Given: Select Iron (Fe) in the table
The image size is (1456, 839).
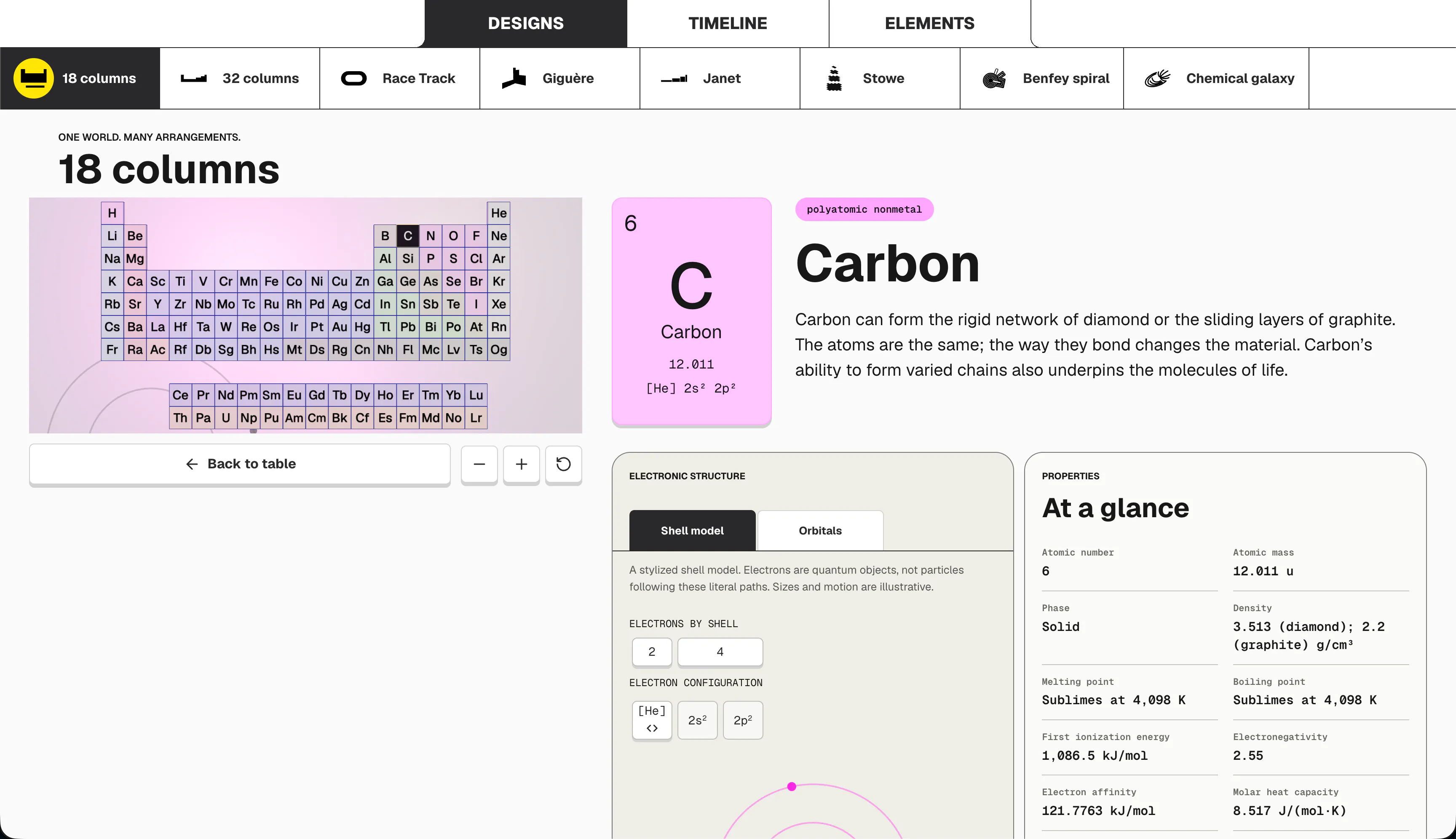Looking at the screenshot, I should tap(271, 281).
